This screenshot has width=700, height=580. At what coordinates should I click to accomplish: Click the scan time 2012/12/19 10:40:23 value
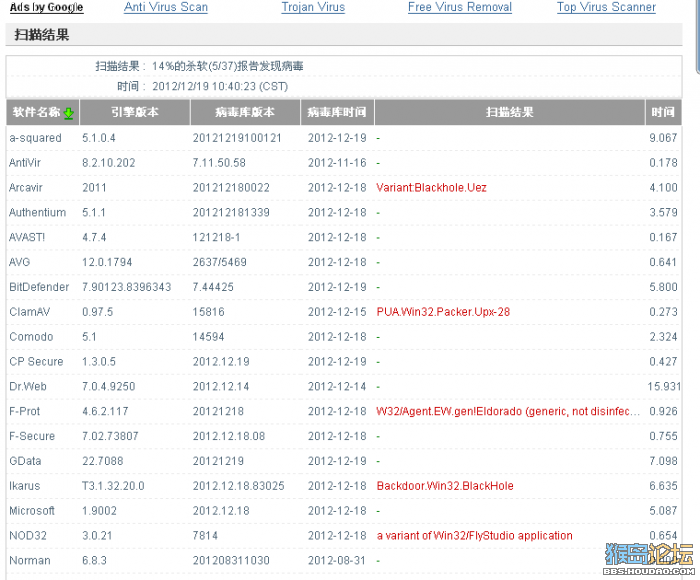220,86
